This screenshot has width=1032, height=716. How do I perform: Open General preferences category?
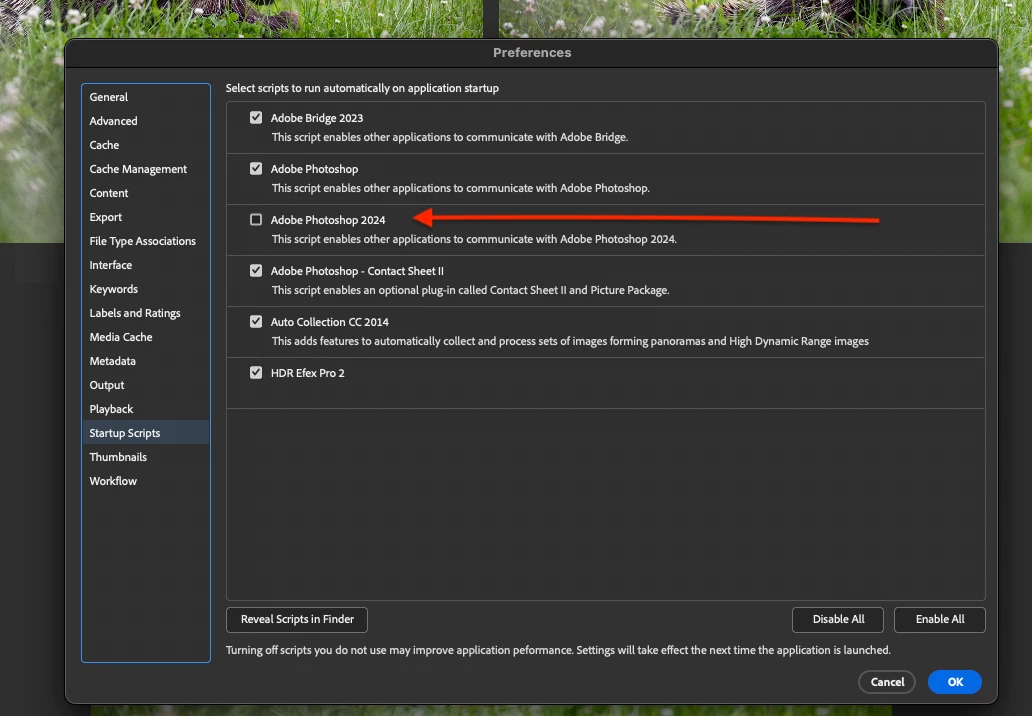pos(145,97)
